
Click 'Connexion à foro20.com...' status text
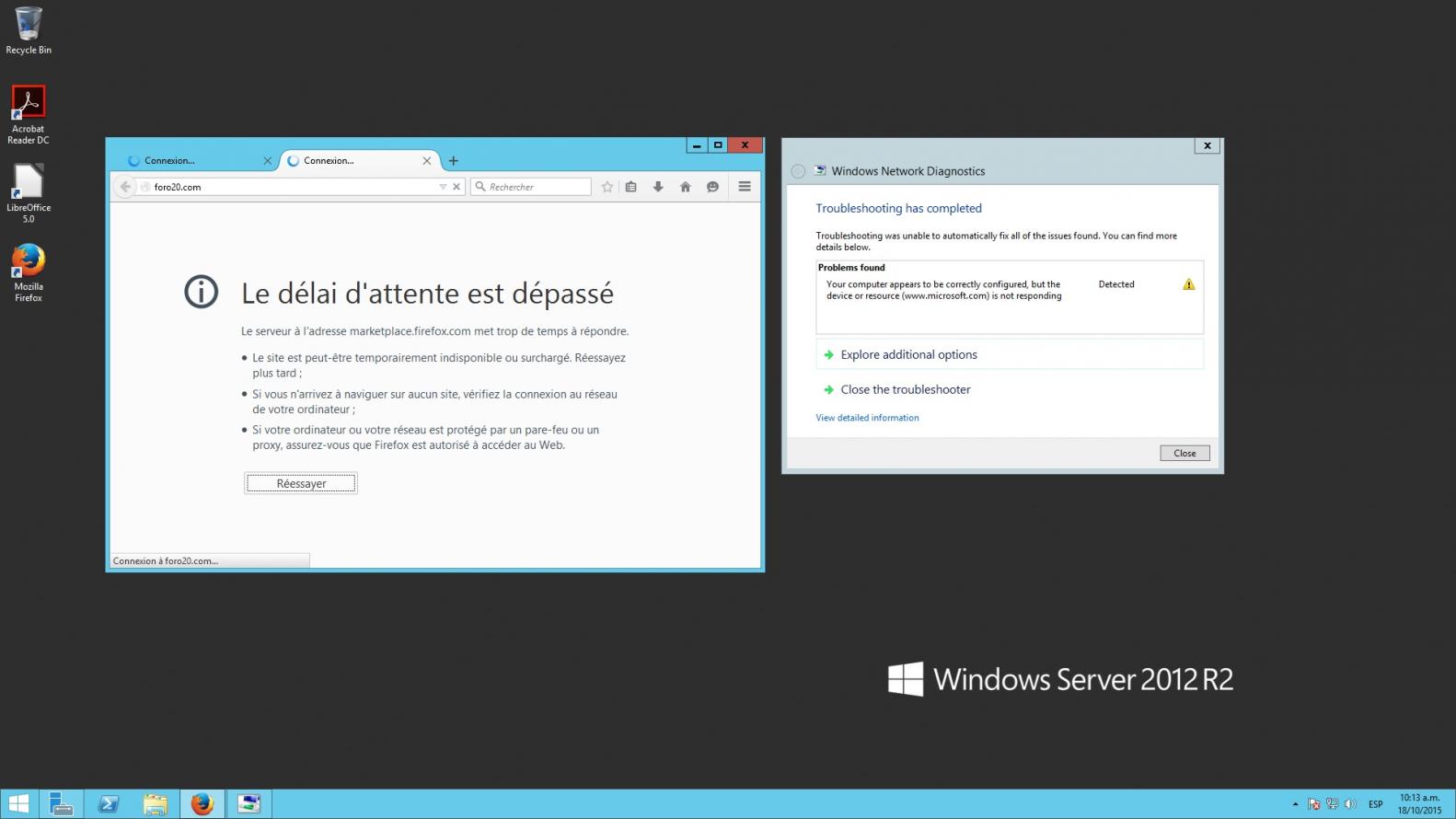pyautogui.click(x=166, y=560)
